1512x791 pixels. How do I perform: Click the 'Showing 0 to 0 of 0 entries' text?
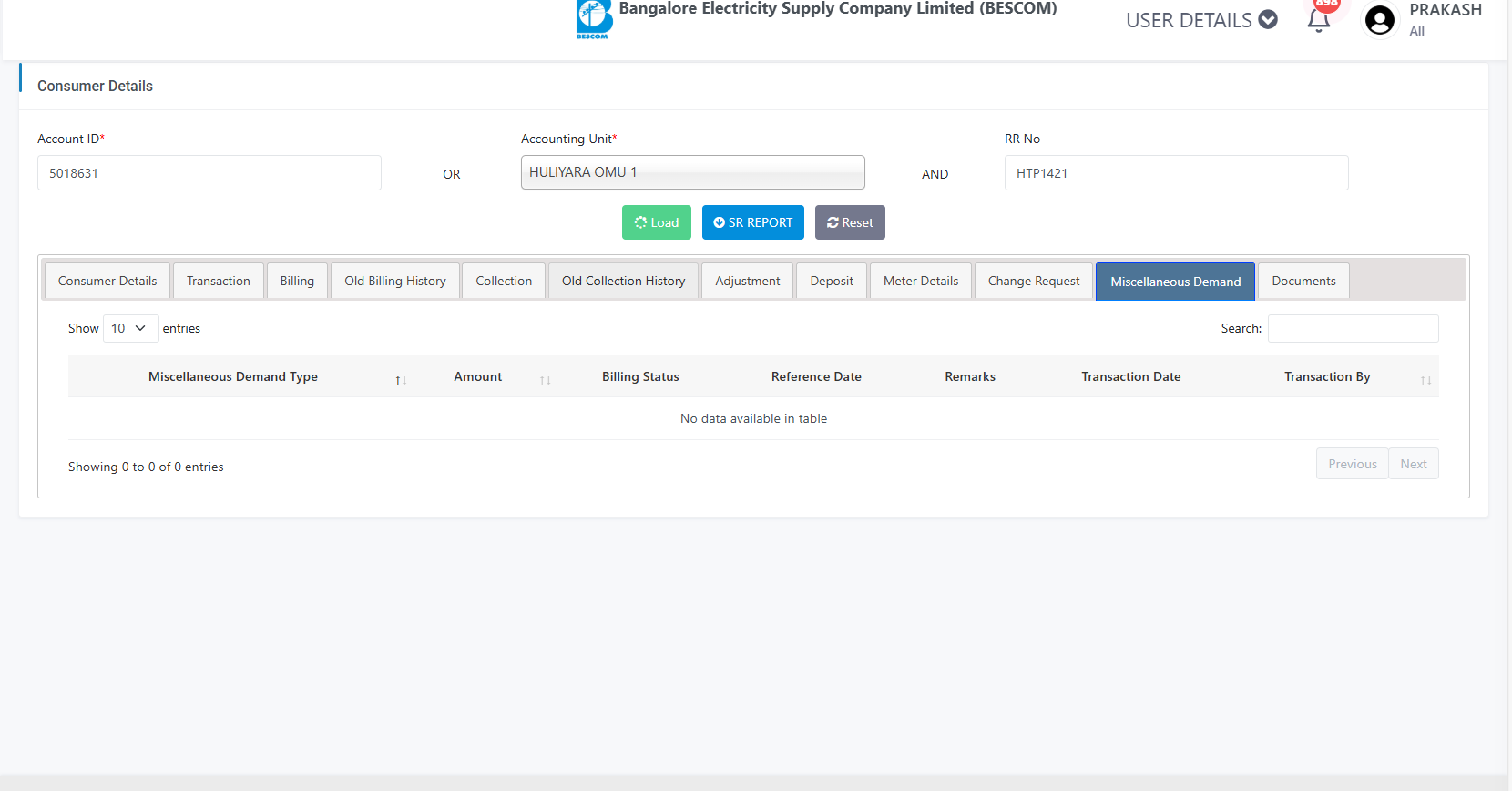coord(146,467)
